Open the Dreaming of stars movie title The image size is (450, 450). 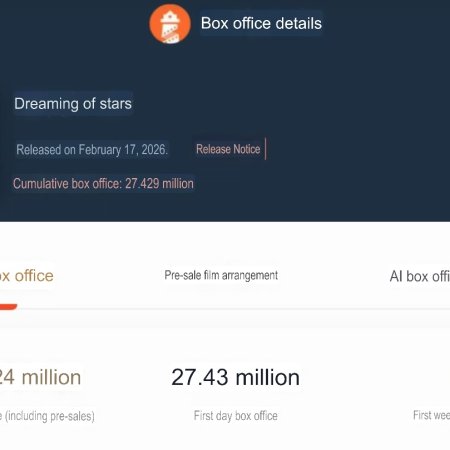coord(73,103)
